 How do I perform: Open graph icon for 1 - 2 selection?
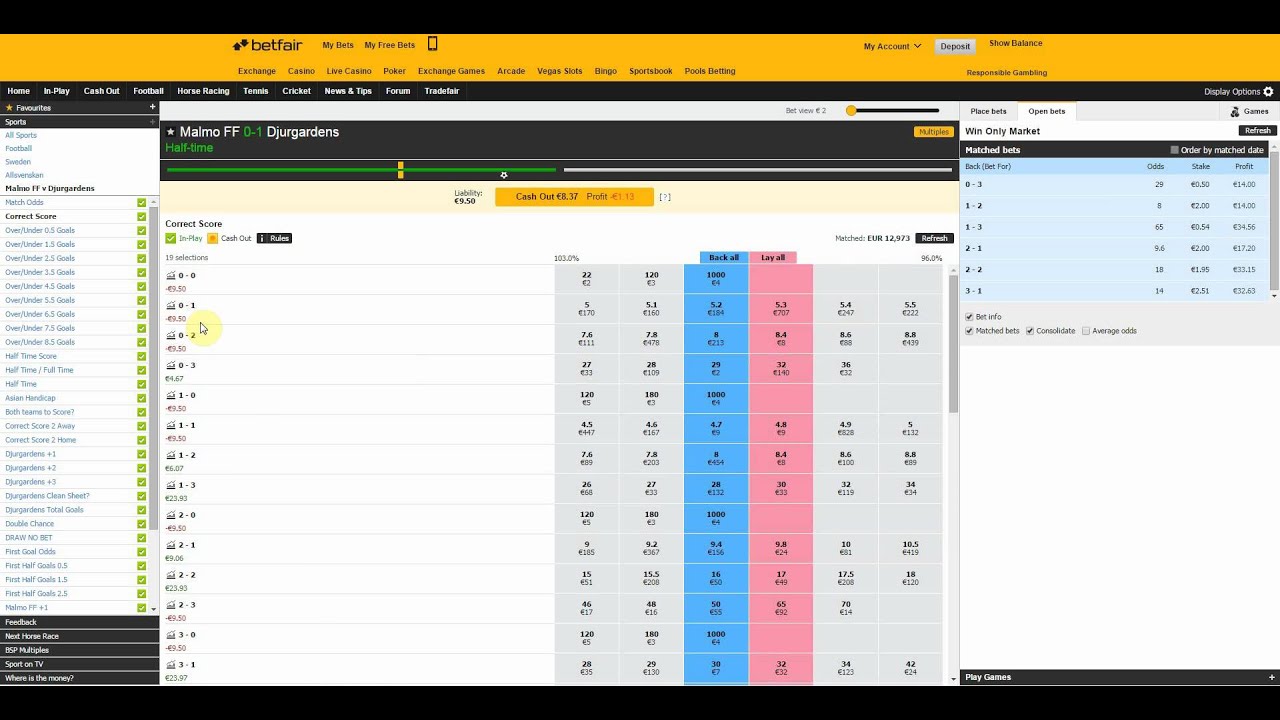click(171, 455)
